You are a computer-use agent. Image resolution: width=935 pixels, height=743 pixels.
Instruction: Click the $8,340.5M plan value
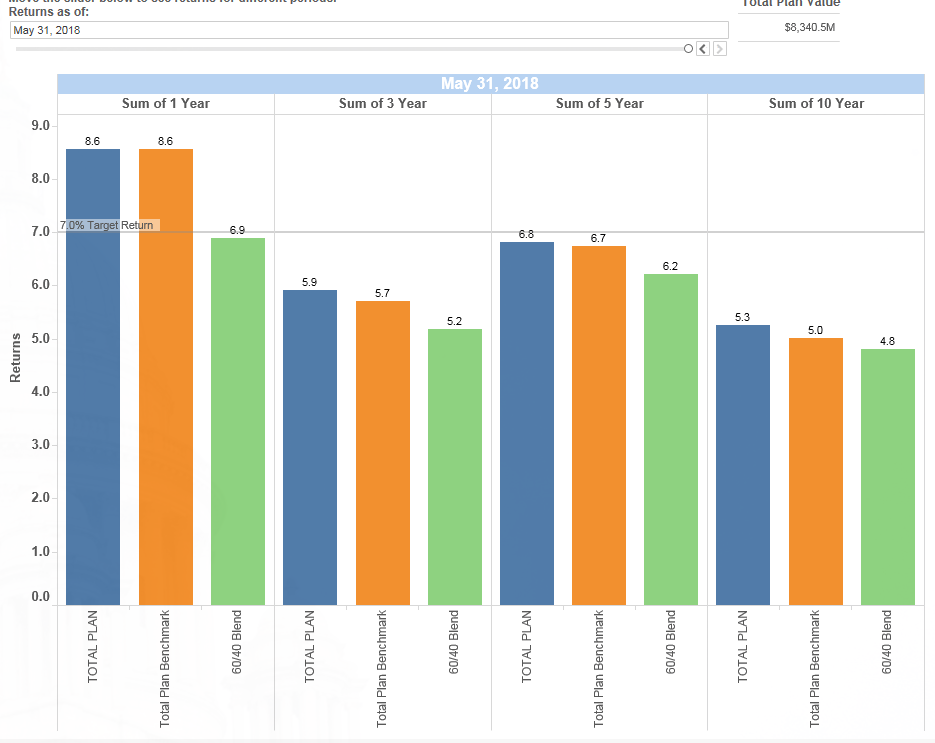click(809, 27)
